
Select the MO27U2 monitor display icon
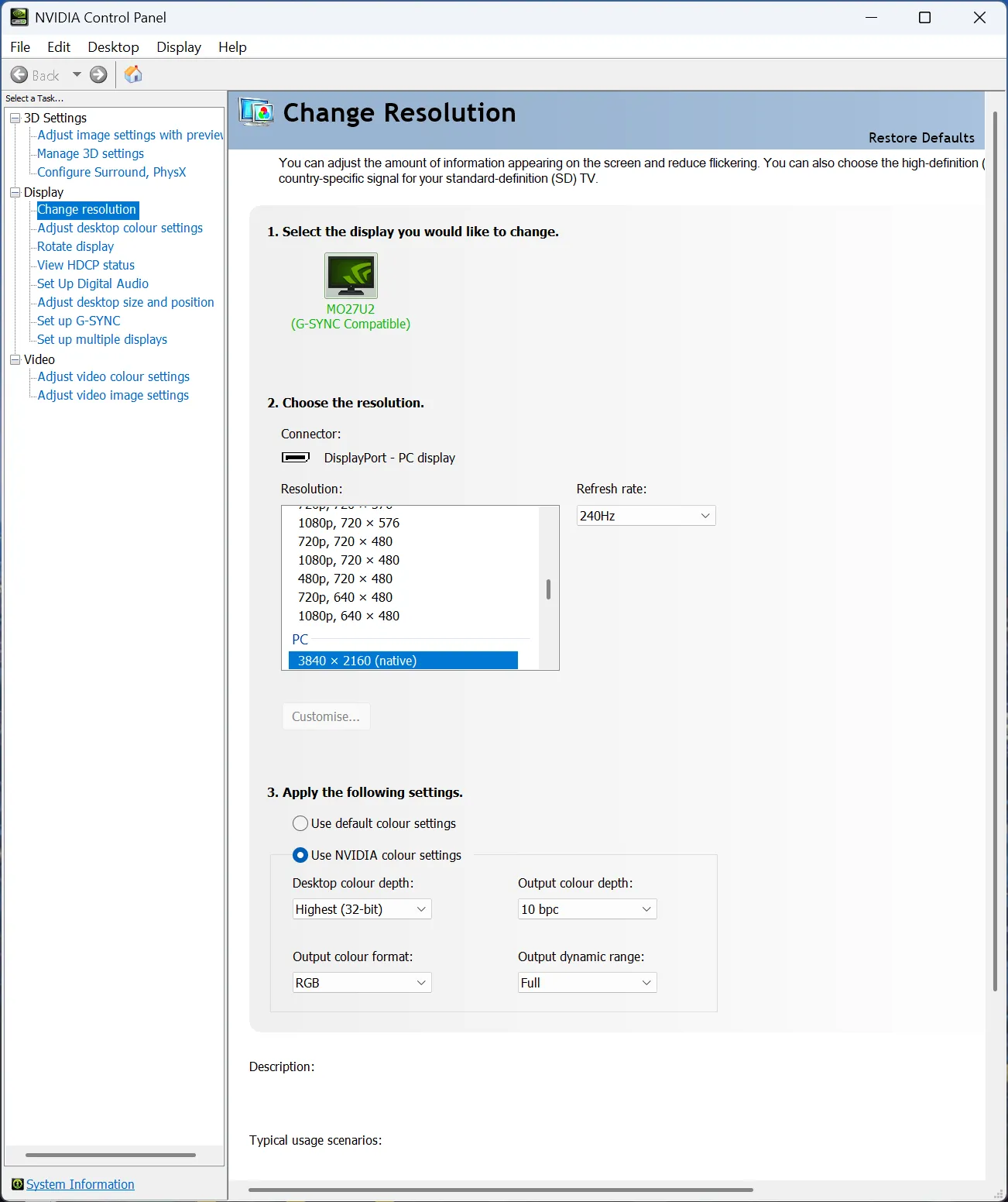(x=351, y=276)
